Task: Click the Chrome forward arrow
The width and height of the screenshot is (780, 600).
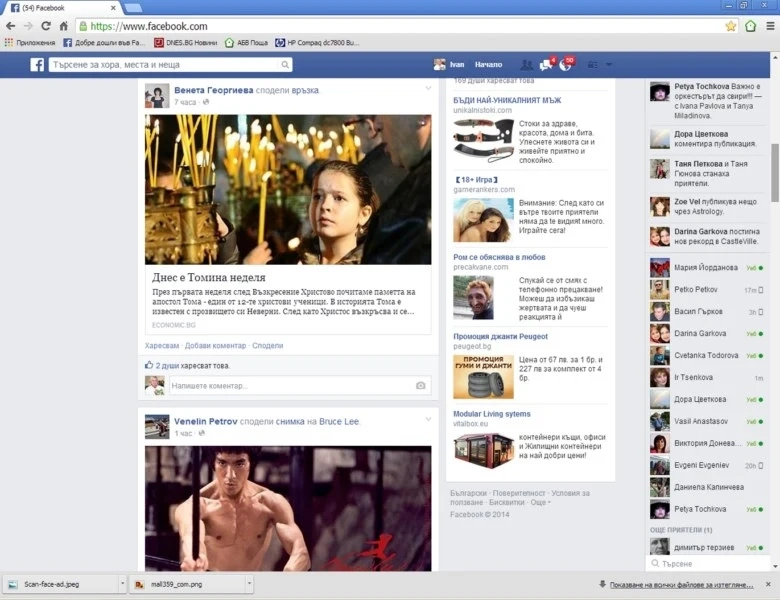Action: pyautogui.click(x=28, y=26)
